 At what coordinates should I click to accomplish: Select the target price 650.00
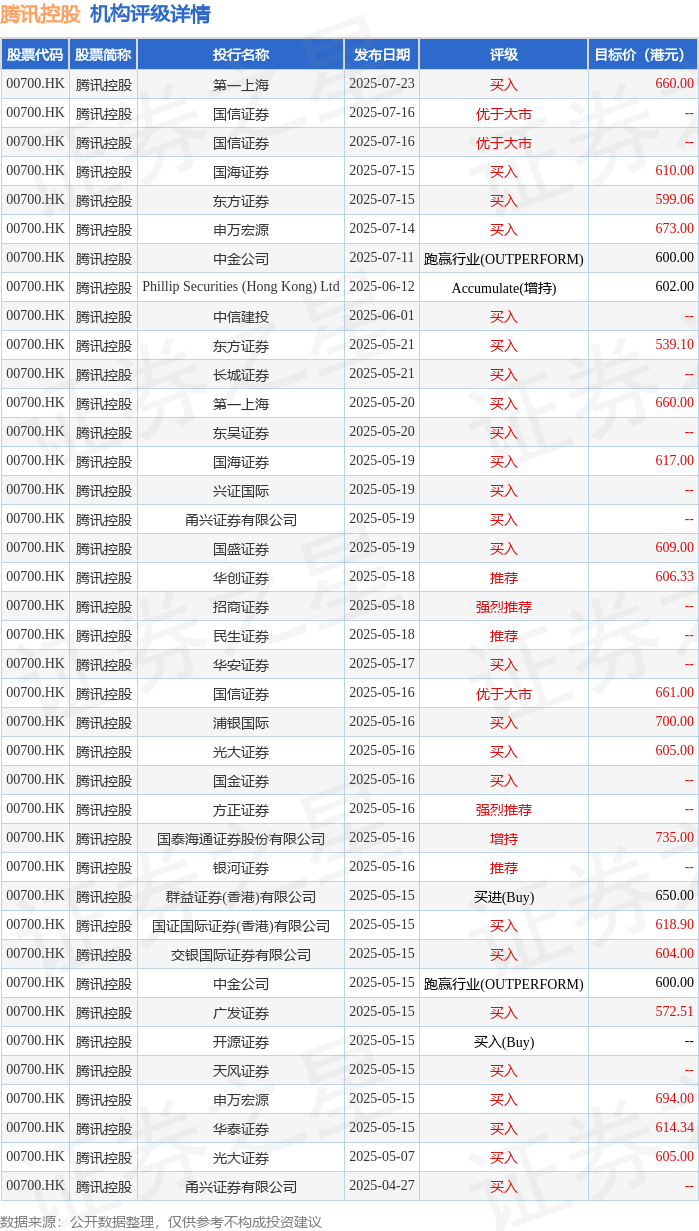674,896
